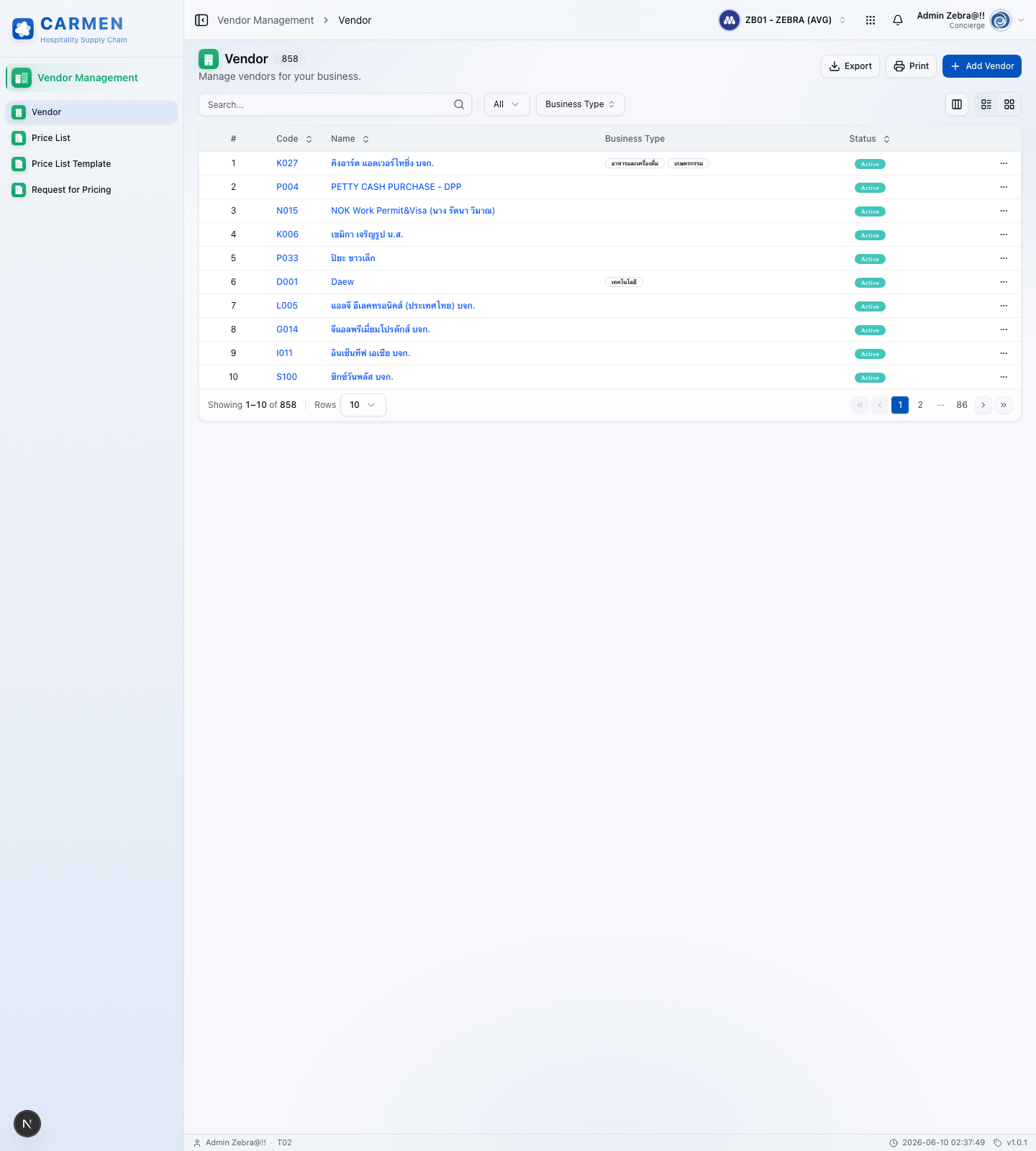Click Admin Zebra@!! in status bar

point(236,1142)
